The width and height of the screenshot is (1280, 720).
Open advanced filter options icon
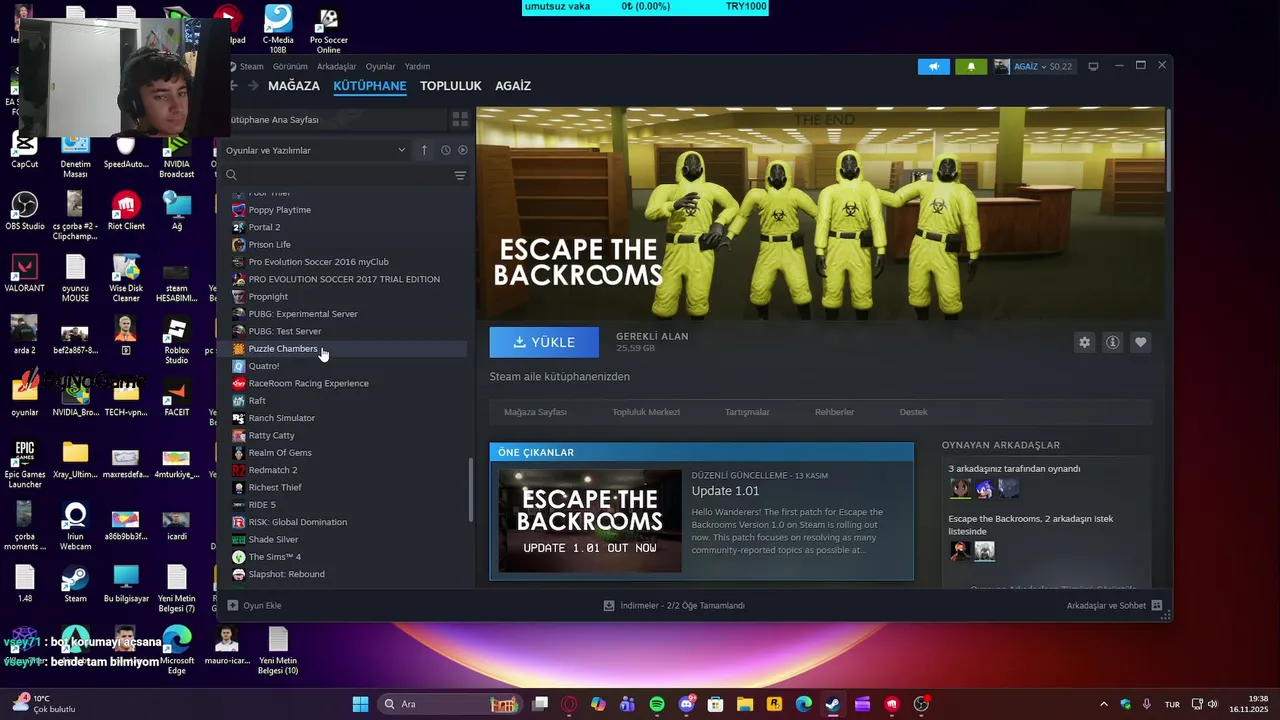460,175
